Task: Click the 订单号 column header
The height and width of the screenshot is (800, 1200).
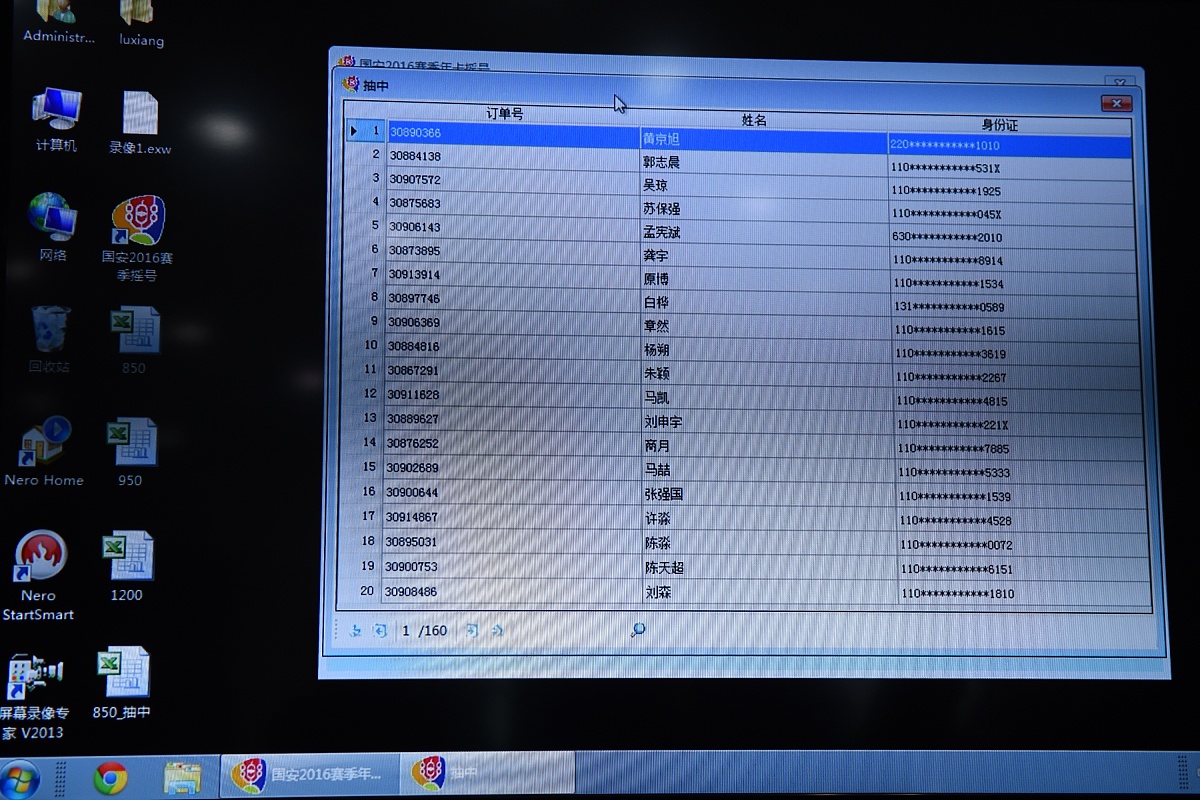Action: coord(504,114)
